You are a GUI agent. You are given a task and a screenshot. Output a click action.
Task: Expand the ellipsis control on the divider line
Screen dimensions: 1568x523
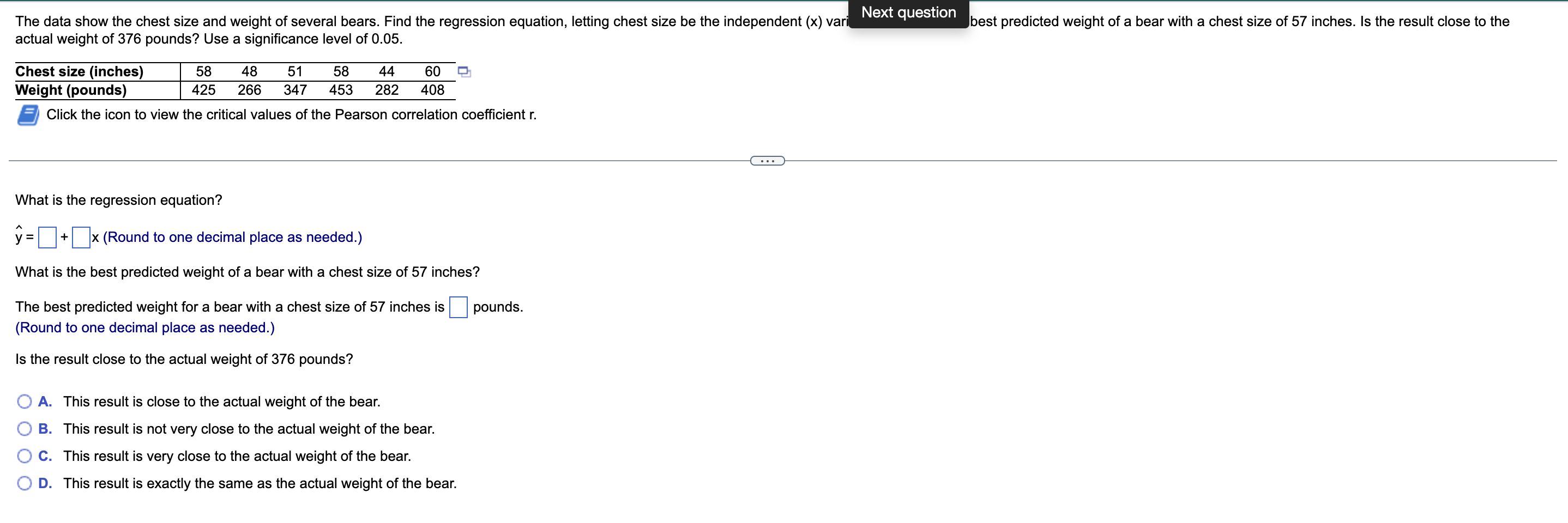pos(768,160)
